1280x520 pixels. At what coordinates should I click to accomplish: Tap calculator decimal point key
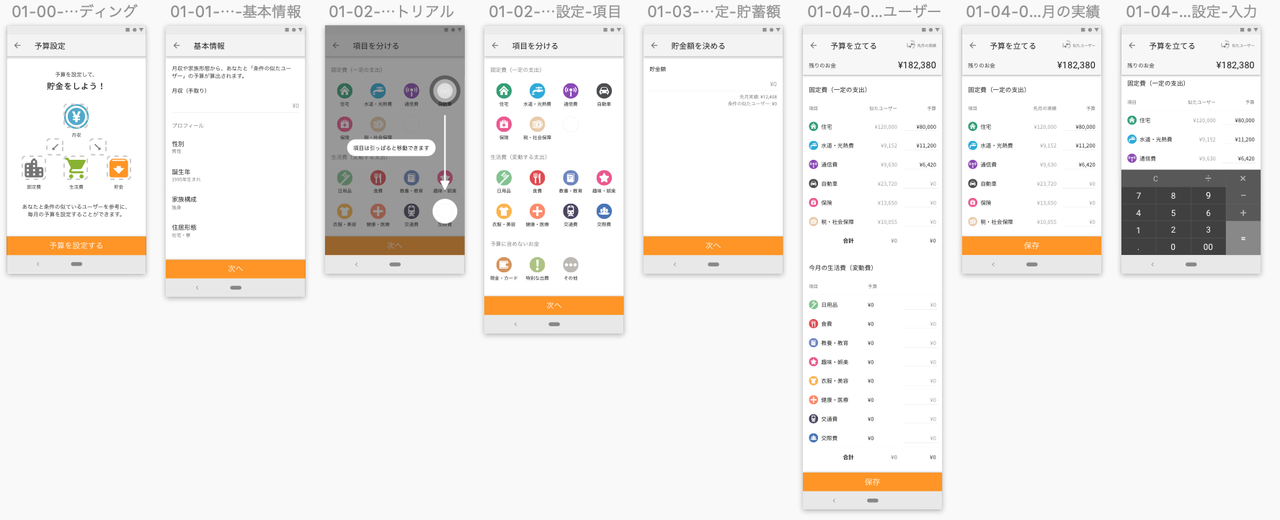click(x=1138, y=247)
